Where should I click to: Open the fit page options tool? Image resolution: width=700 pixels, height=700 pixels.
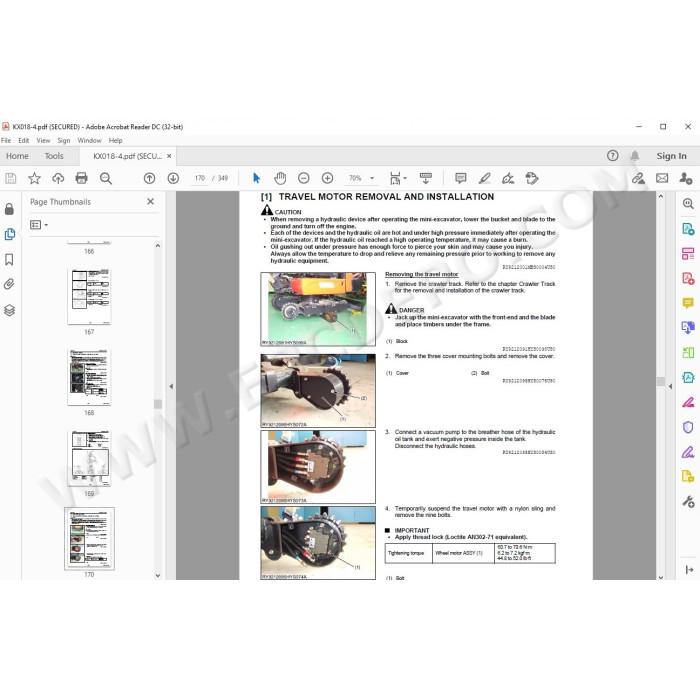click(x=398, y=179)
